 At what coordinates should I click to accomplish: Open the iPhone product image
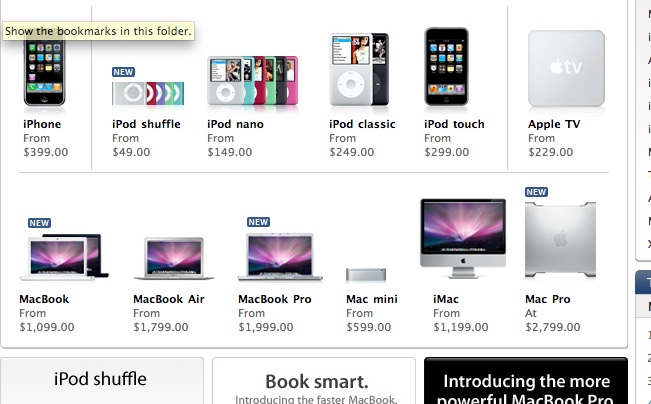pyautogui.click(x=44, y=69)
